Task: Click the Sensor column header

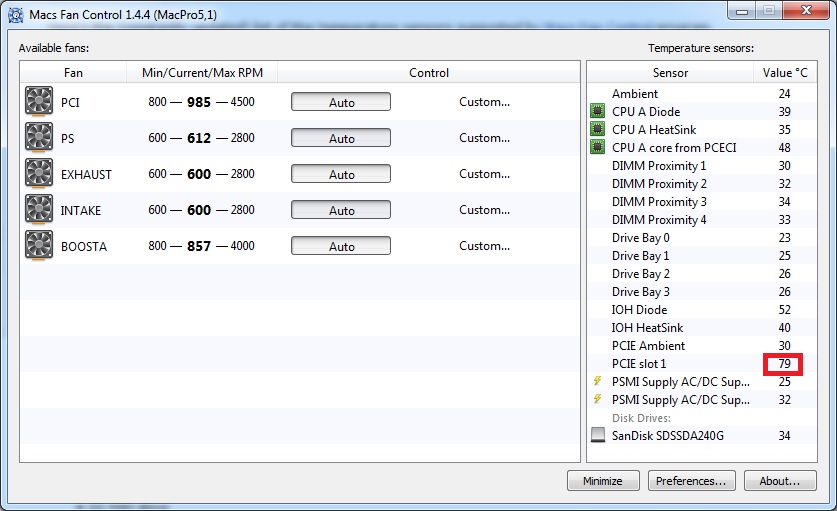Action: [670, 73]
